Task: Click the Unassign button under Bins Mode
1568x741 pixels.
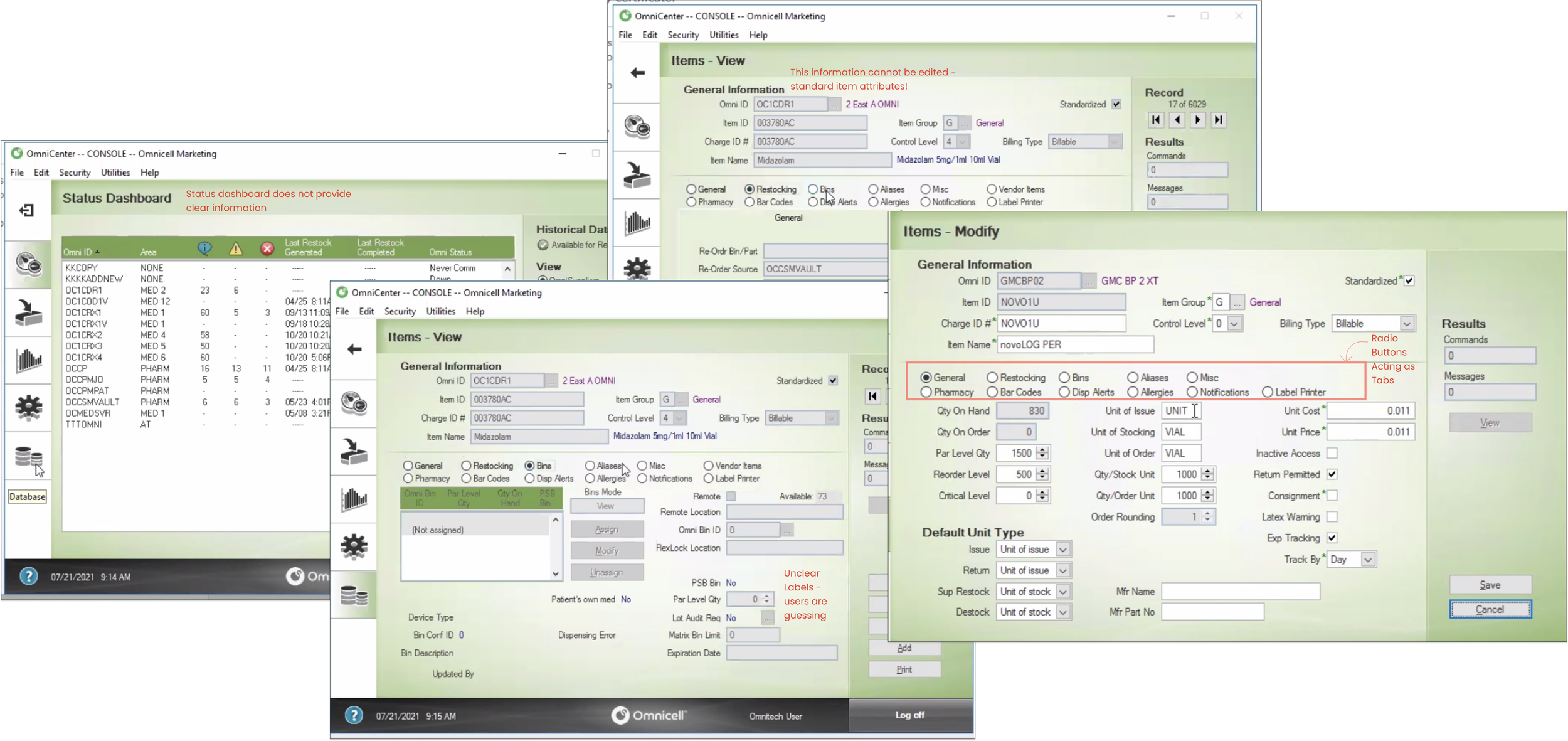Action: pos(607,573)
